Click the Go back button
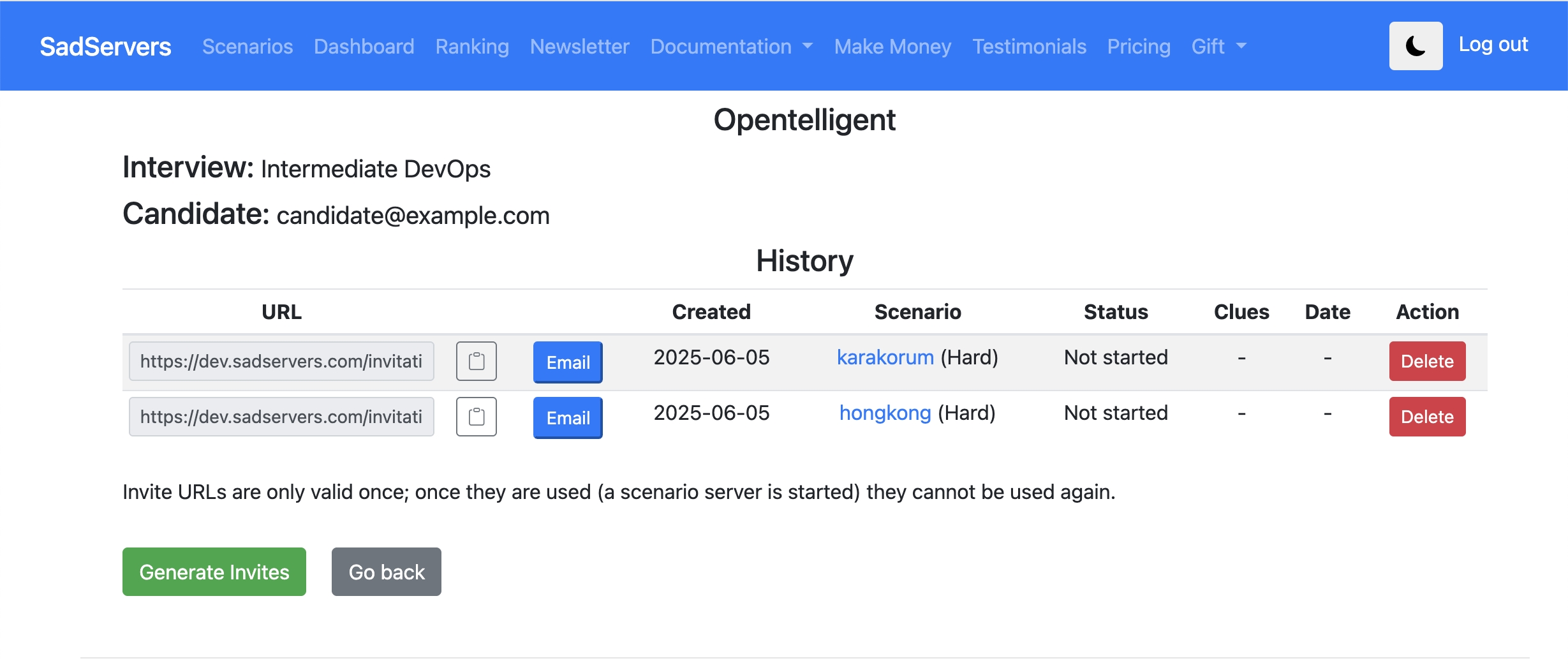The height and width of the screenshot is (670, 1568). [387, 572]
